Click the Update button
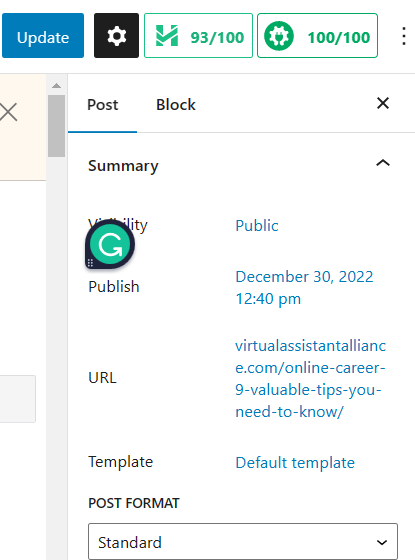The height and width of the screenshot is (560, 415). click(x=43, y=36)
